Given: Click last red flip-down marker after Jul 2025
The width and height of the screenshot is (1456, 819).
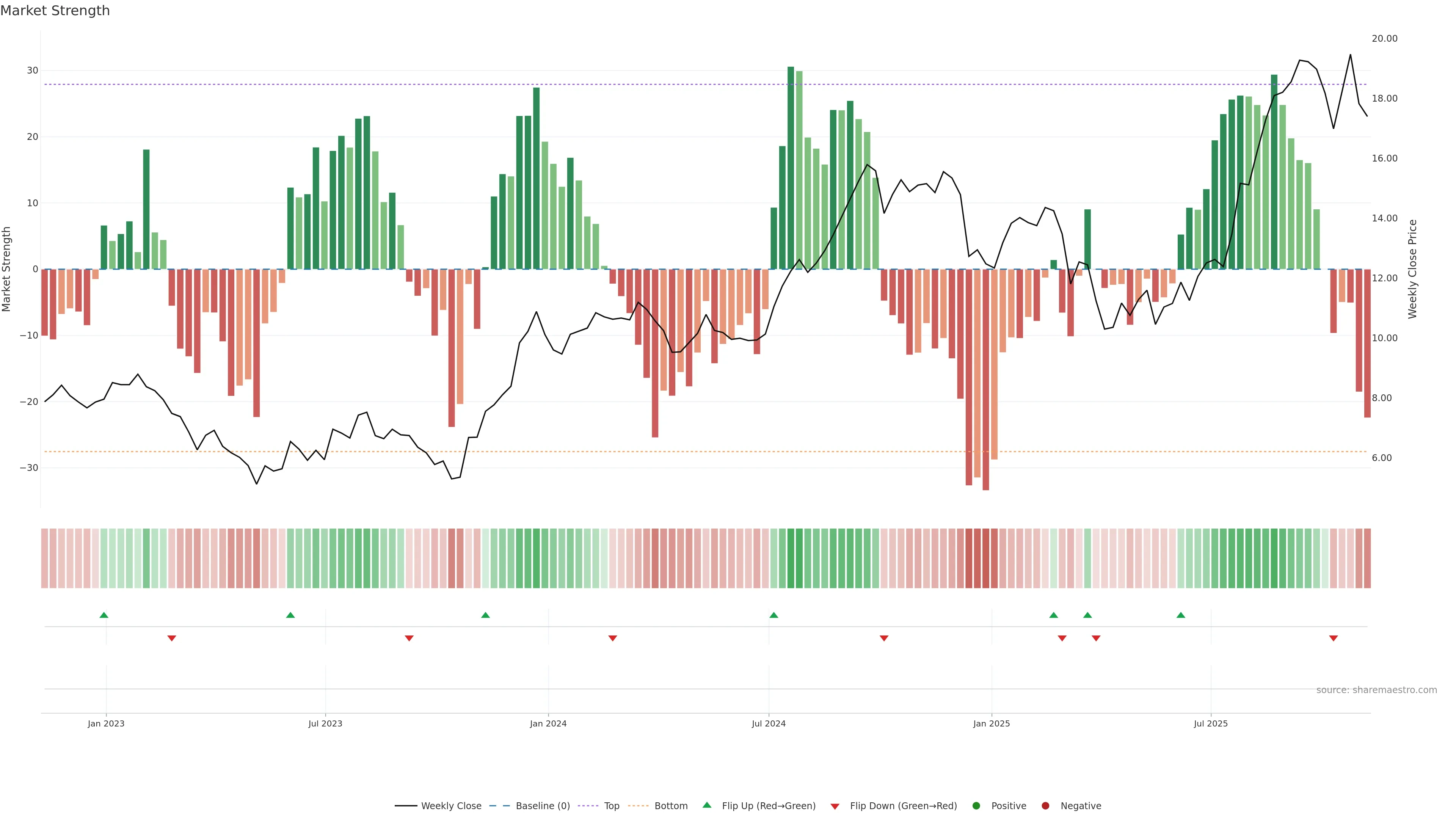Looking at the screenshot, I should tap(1334, 638).
